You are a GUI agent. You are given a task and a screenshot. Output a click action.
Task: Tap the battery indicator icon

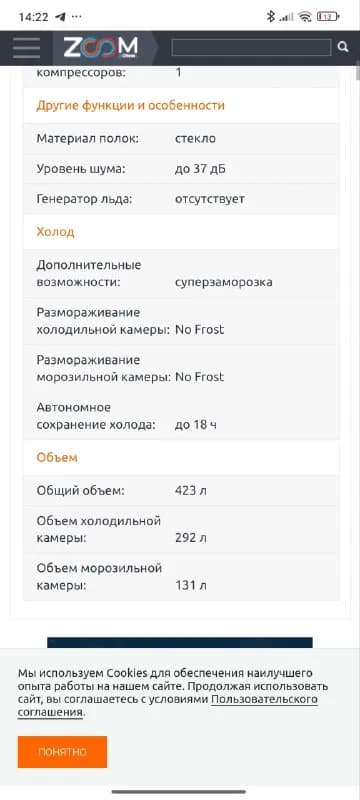coord(328,17)
